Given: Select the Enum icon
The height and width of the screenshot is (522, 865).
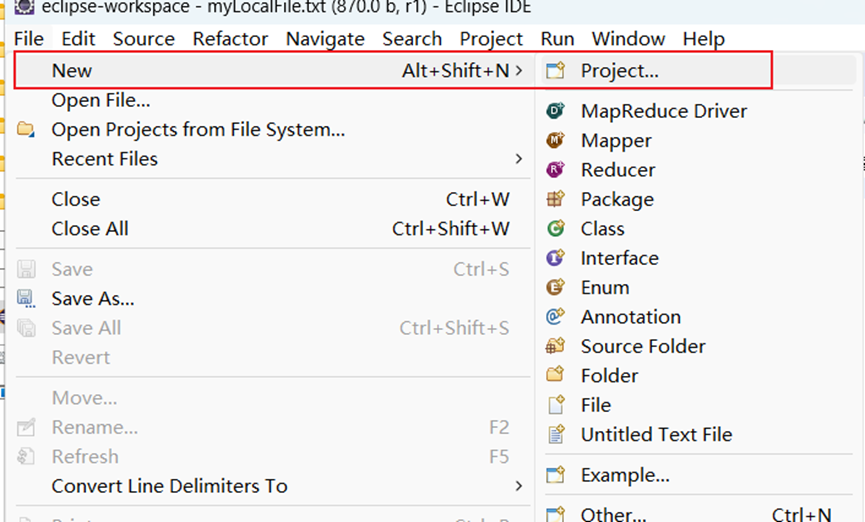Looking at the screenshot, I should coord(556,287).
